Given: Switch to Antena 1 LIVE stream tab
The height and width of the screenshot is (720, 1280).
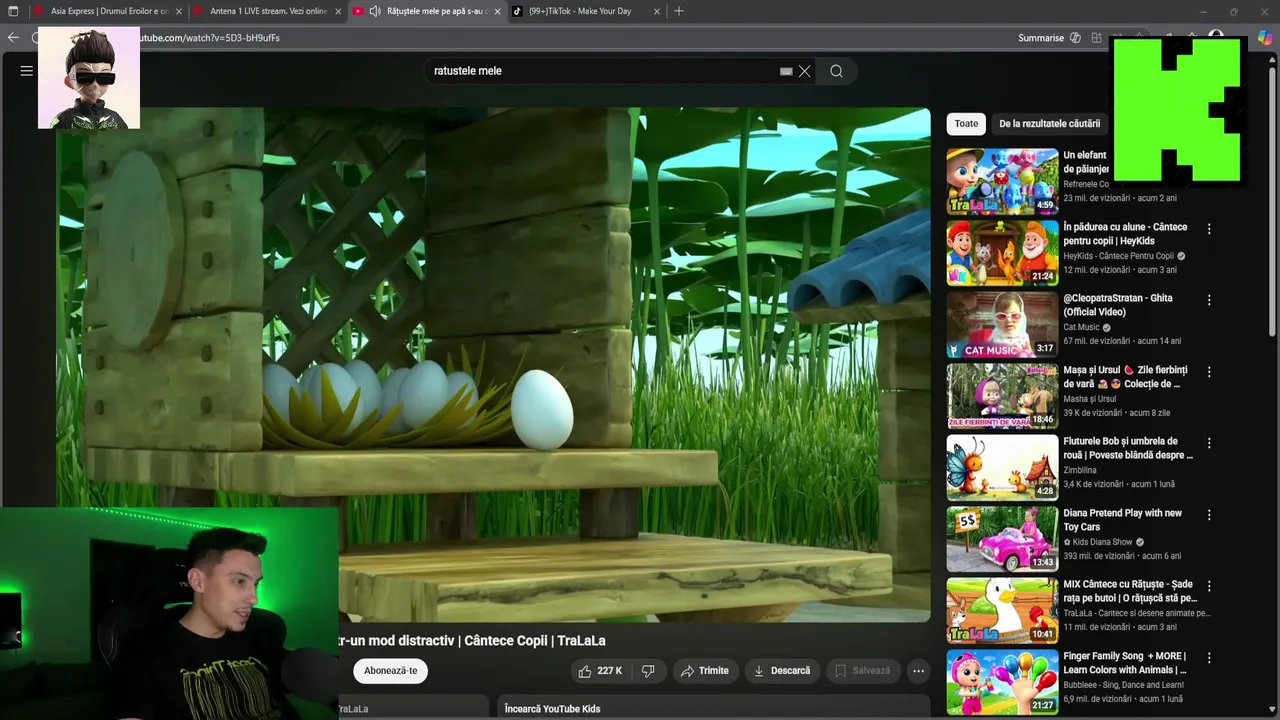Looking at the screenshot, I should (x=267, y=12).
